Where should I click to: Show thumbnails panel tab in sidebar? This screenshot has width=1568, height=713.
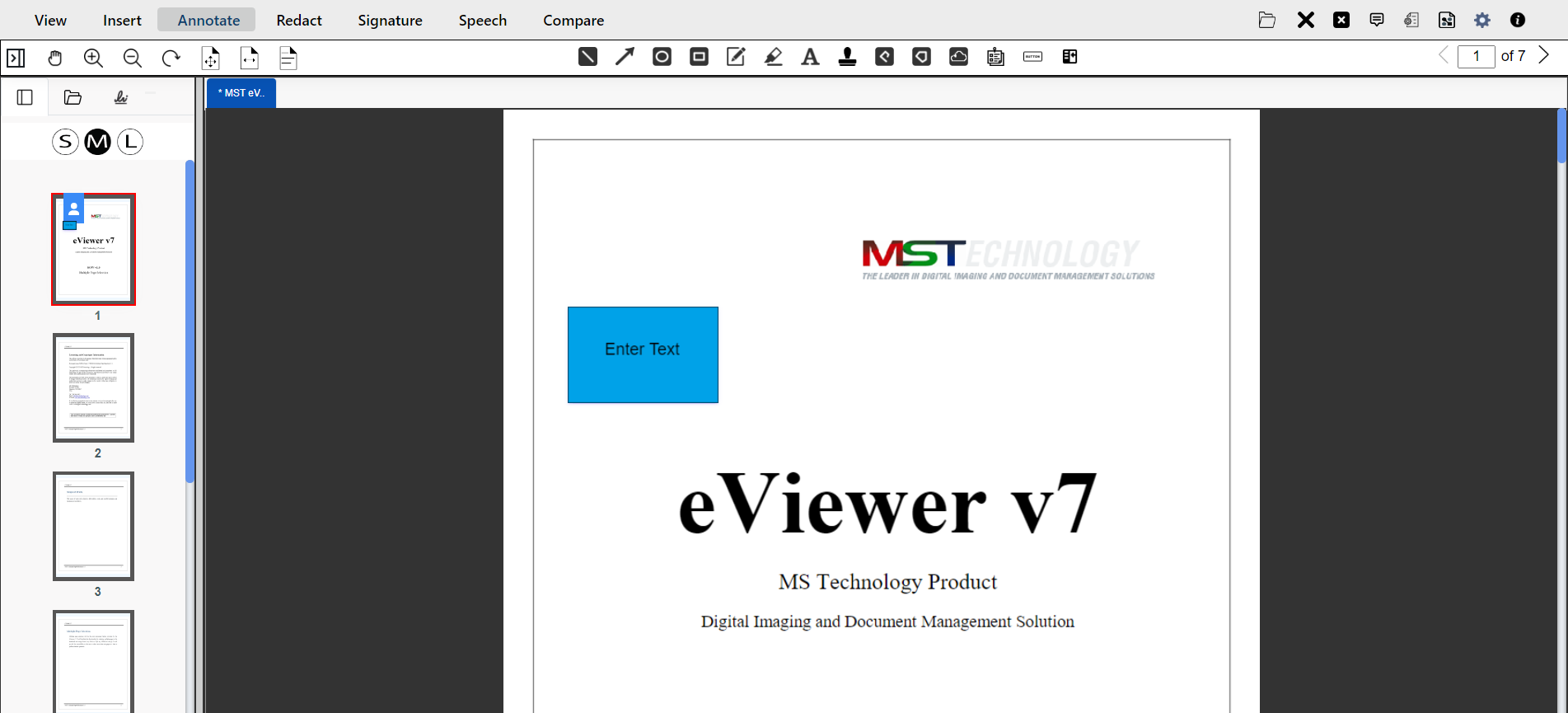click(x=25, y=97)
